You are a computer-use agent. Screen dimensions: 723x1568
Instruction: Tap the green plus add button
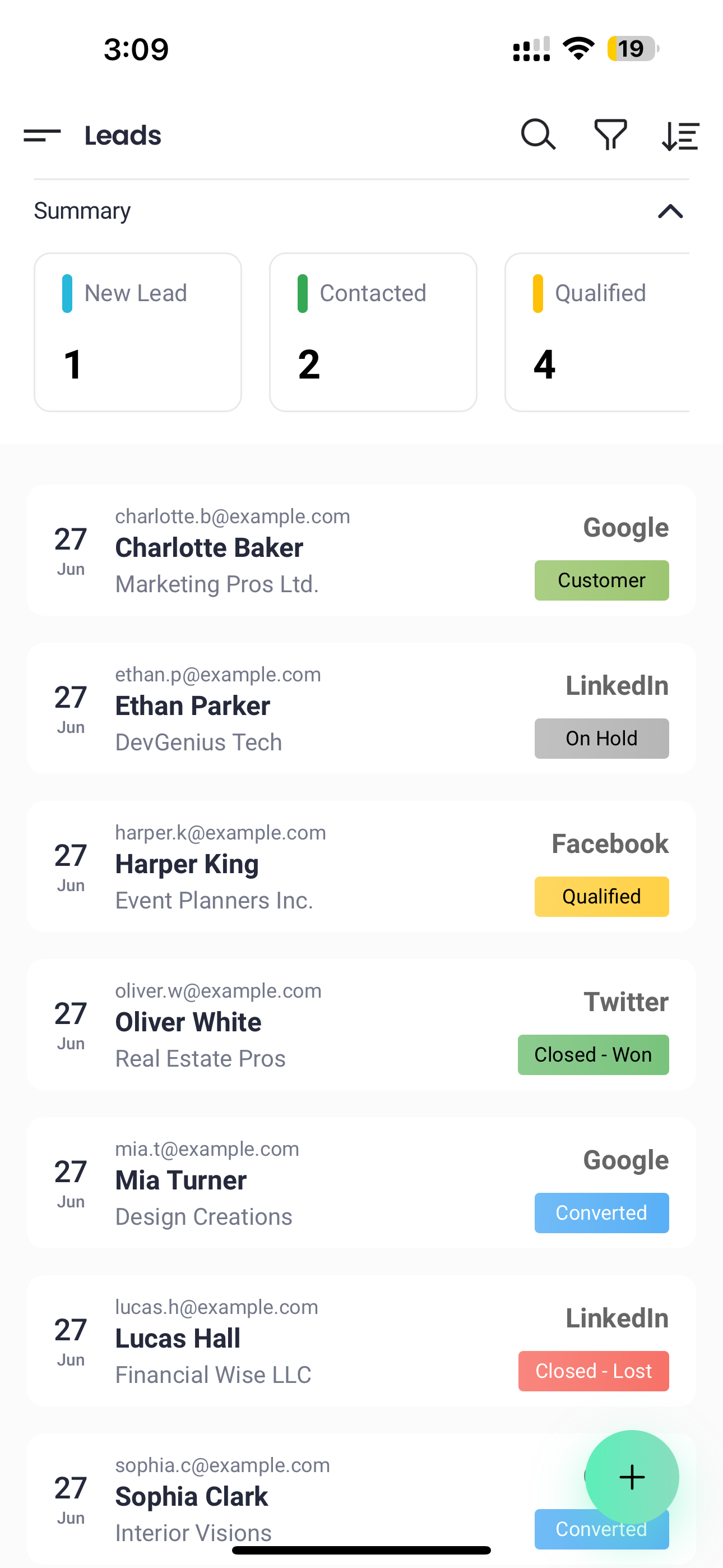pyautogui.click(x=631, y=1476)
